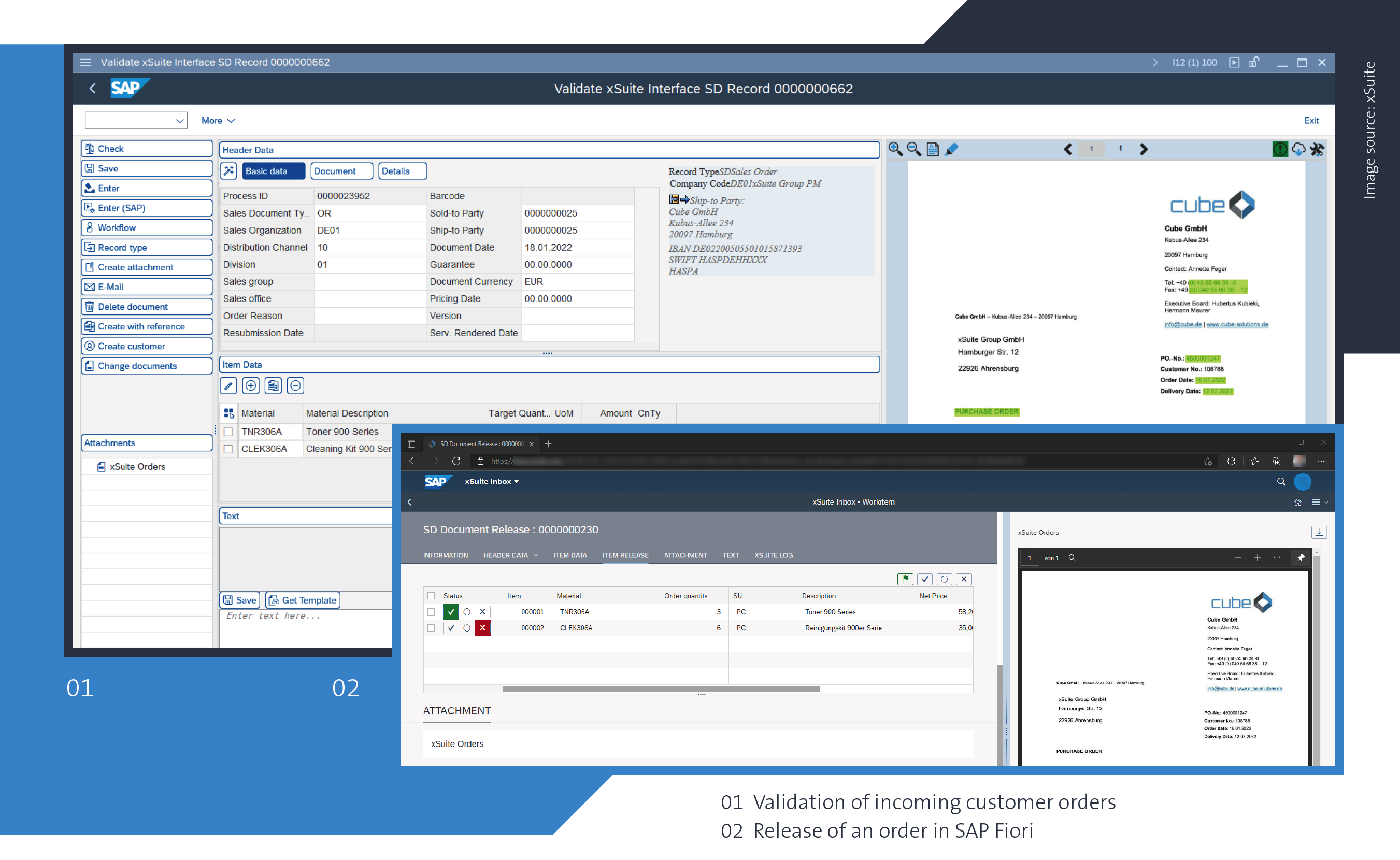Expand the More menu
The width and height of the screenshot is (1400, 860).
click(218, 121)
